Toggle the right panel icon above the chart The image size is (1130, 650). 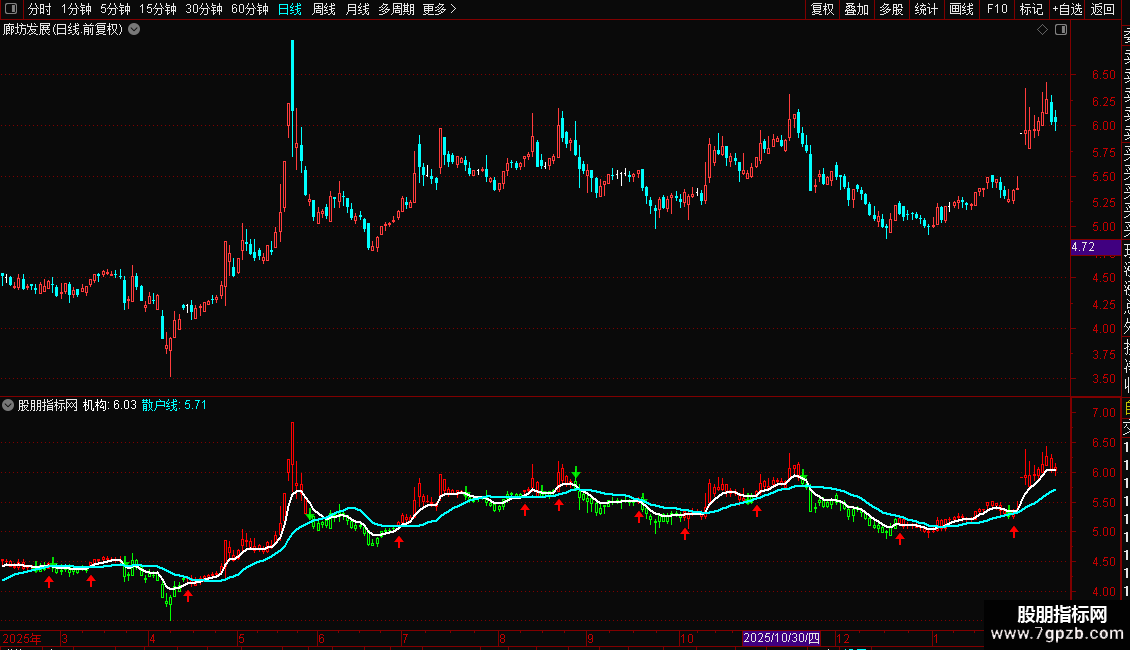[1061, 30]
